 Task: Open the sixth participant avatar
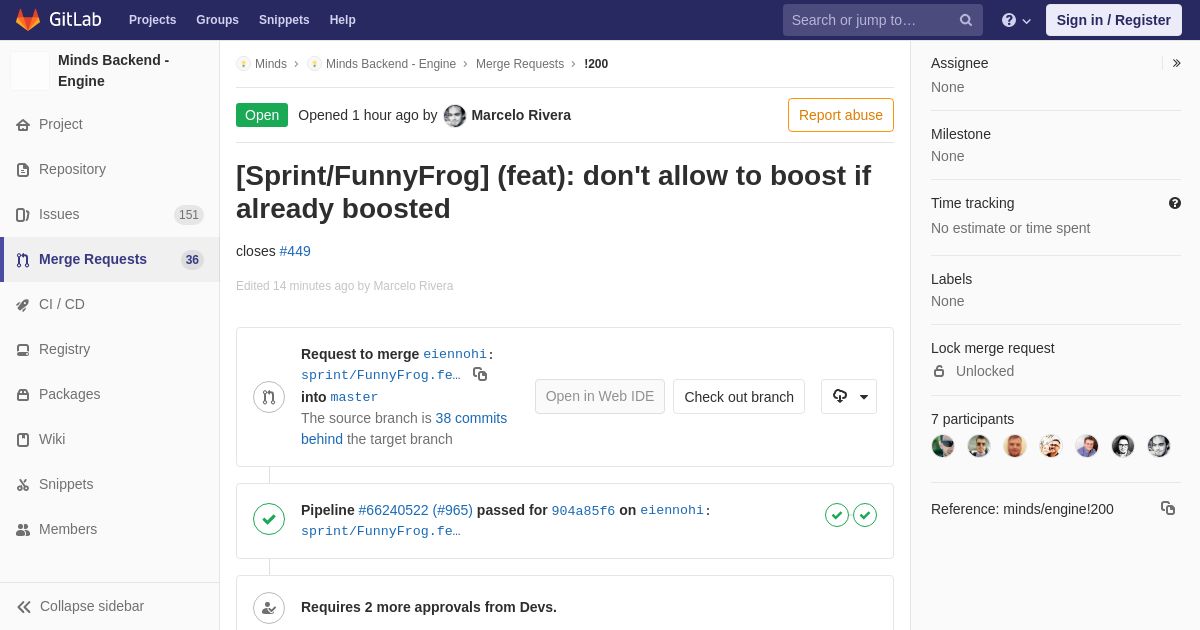click(1123, 446)
